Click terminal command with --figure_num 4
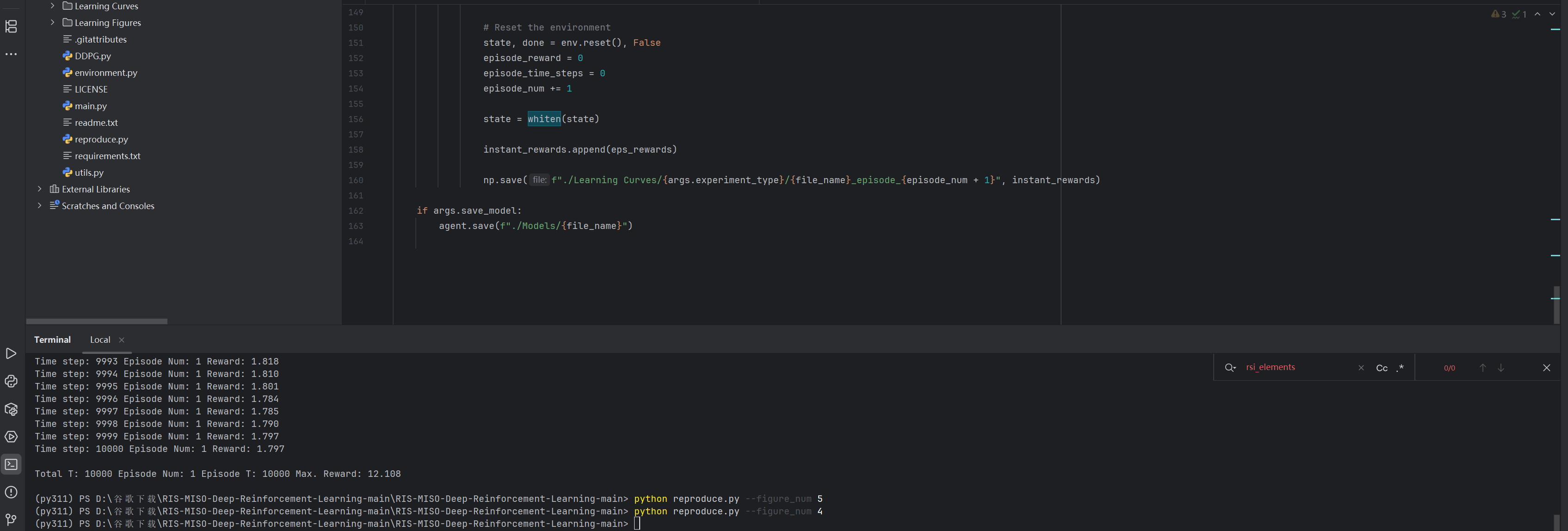Image resolution: width=1568 pixels, height=531 pixels. pyautogui.click(x=728, y=512)
